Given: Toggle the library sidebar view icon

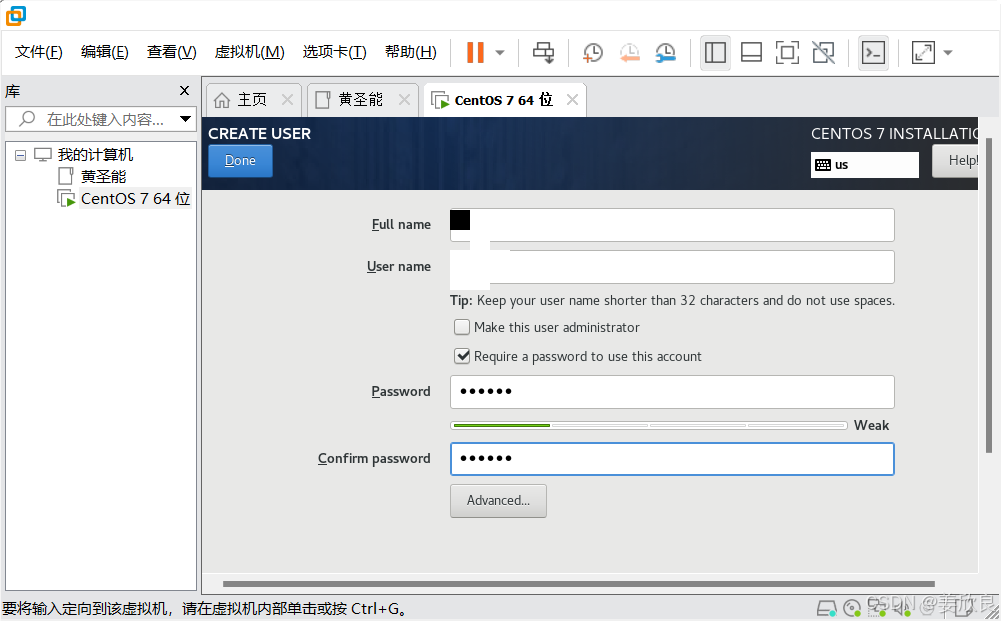Looking at the screenshot, I should [715, 52].
